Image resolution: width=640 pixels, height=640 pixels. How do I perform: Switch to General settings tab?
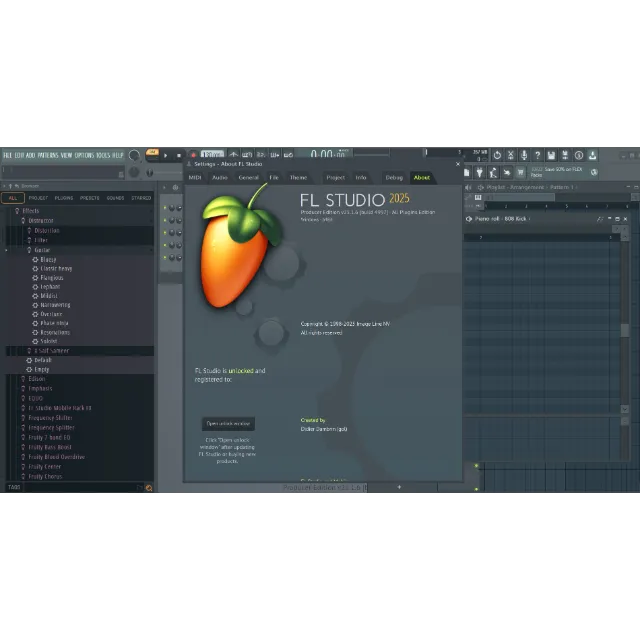point(249,178)
